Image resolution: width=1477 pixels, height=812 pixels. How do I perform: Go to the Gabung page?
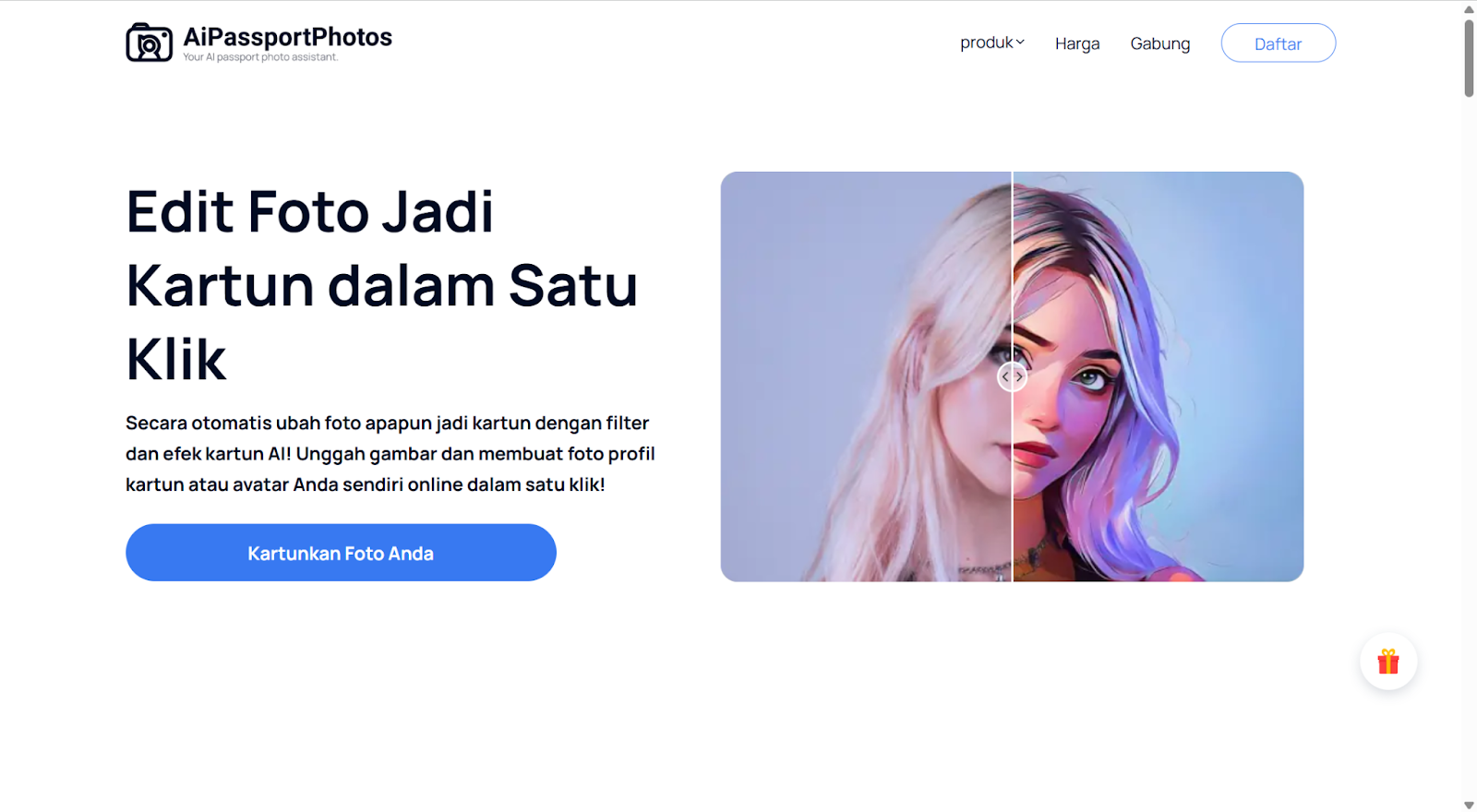1160,43
